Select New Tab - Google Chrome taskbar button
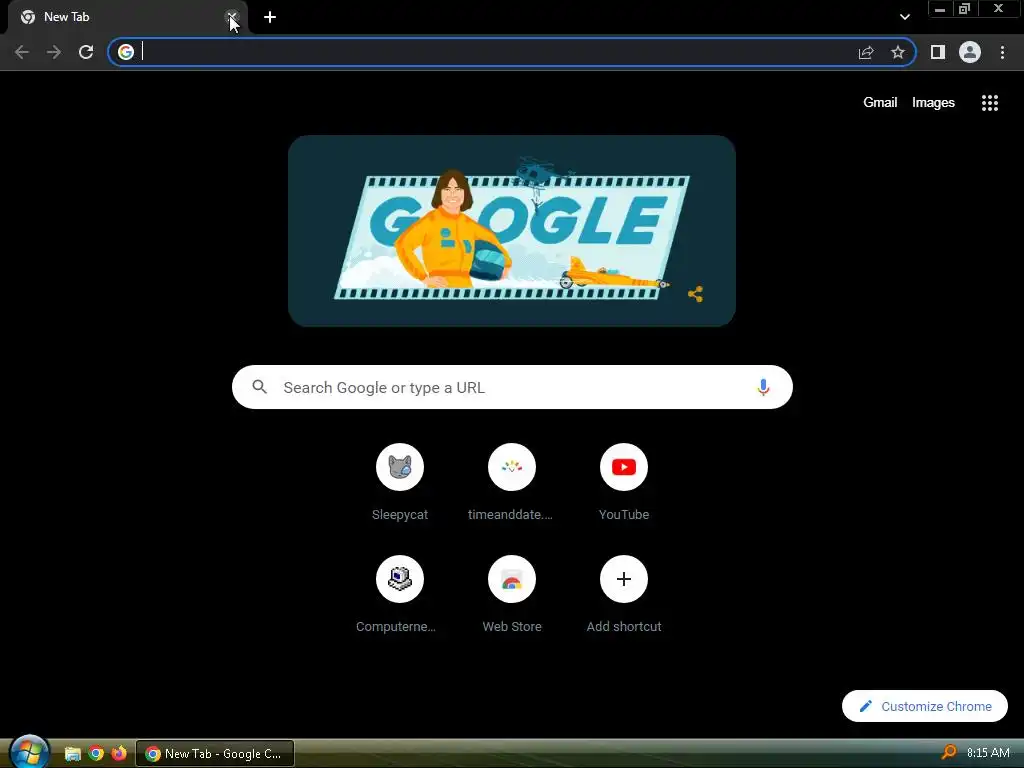 coord(215,754)
